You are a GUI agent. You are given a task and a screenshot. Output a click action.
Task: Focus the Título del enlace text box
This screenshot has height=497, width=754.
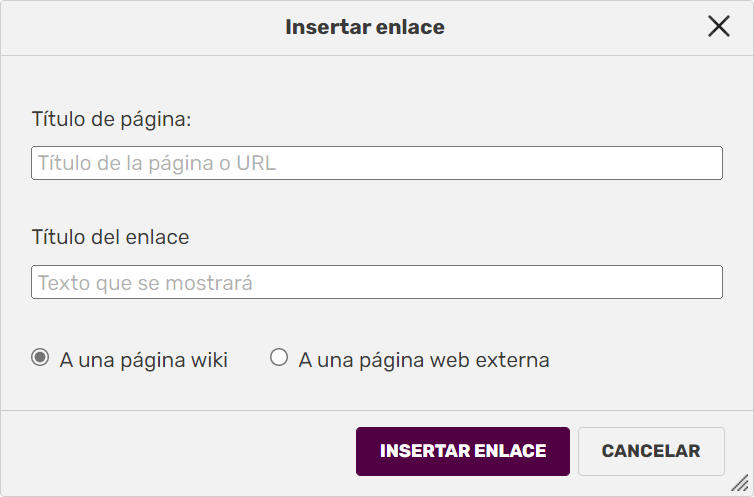pos(376,282)
